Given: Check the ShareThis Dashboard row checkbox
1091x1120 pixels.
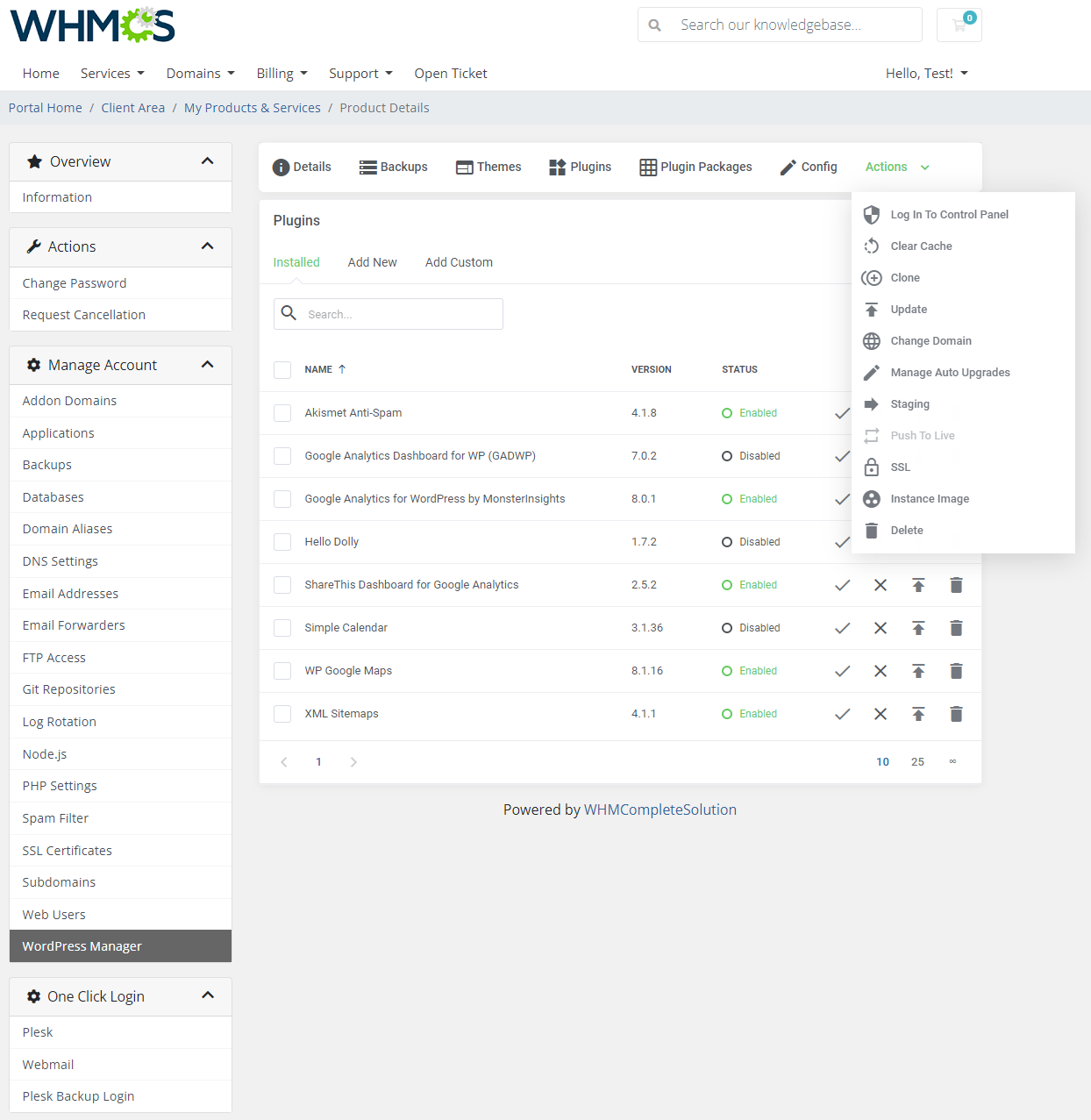Looking at the screenshot, I should click(x=282, y=585).
